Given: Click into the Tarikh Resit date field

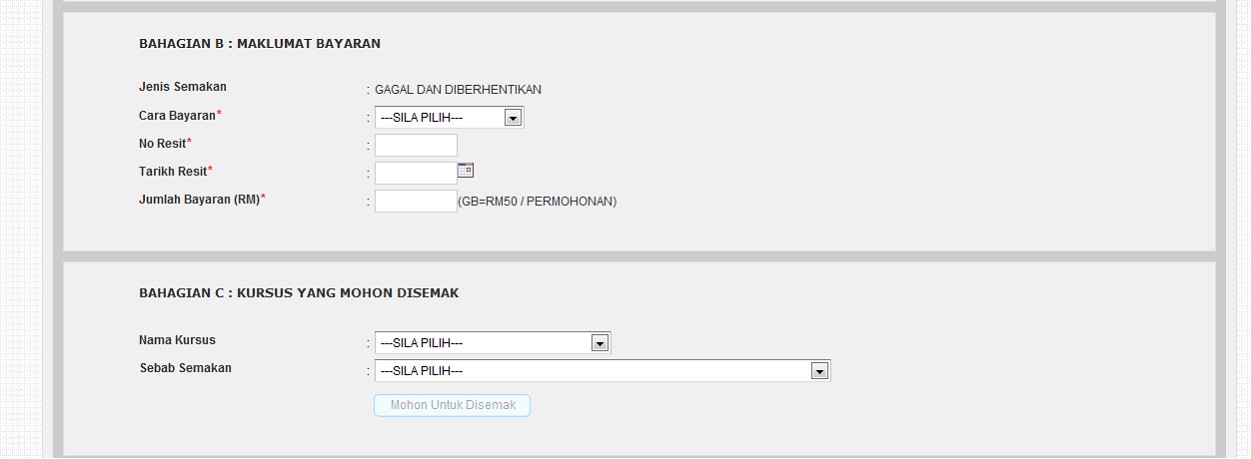Looking at the screenshot, I should tap(416, 173).
